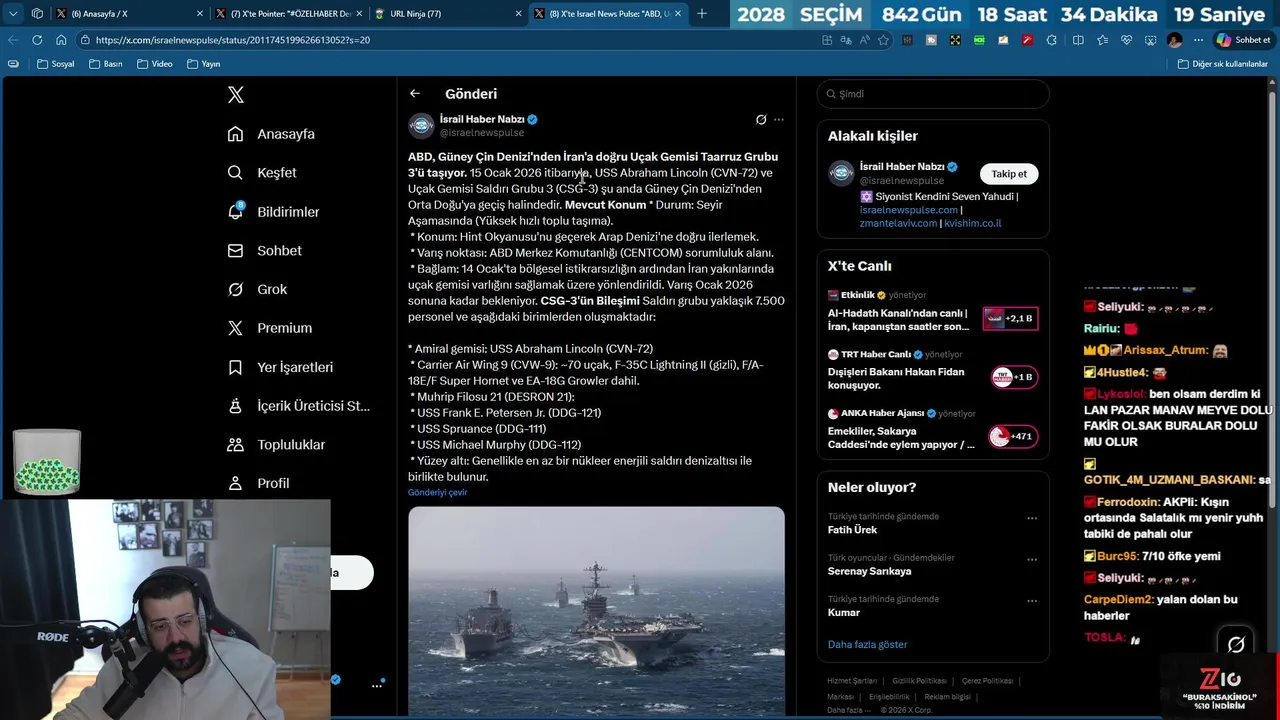Click Daha fazla göster
The height and width of the screenshot is (720, 1280).
click(x=867, y=645)
